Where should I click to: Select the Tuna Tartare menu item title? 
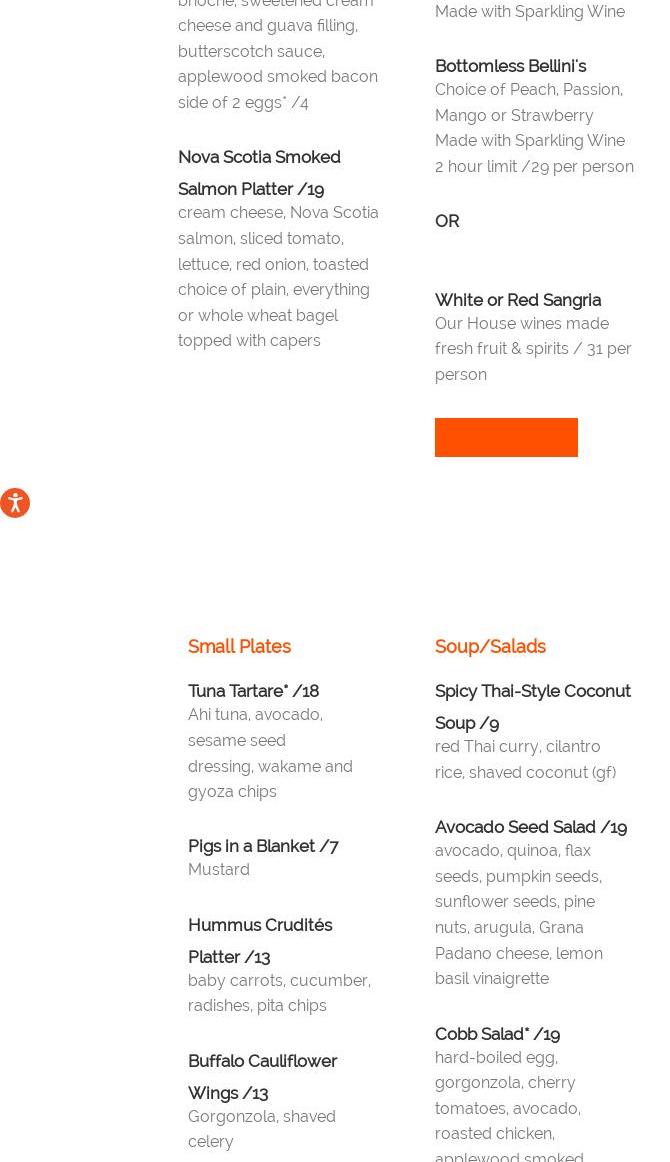(253, 691)
